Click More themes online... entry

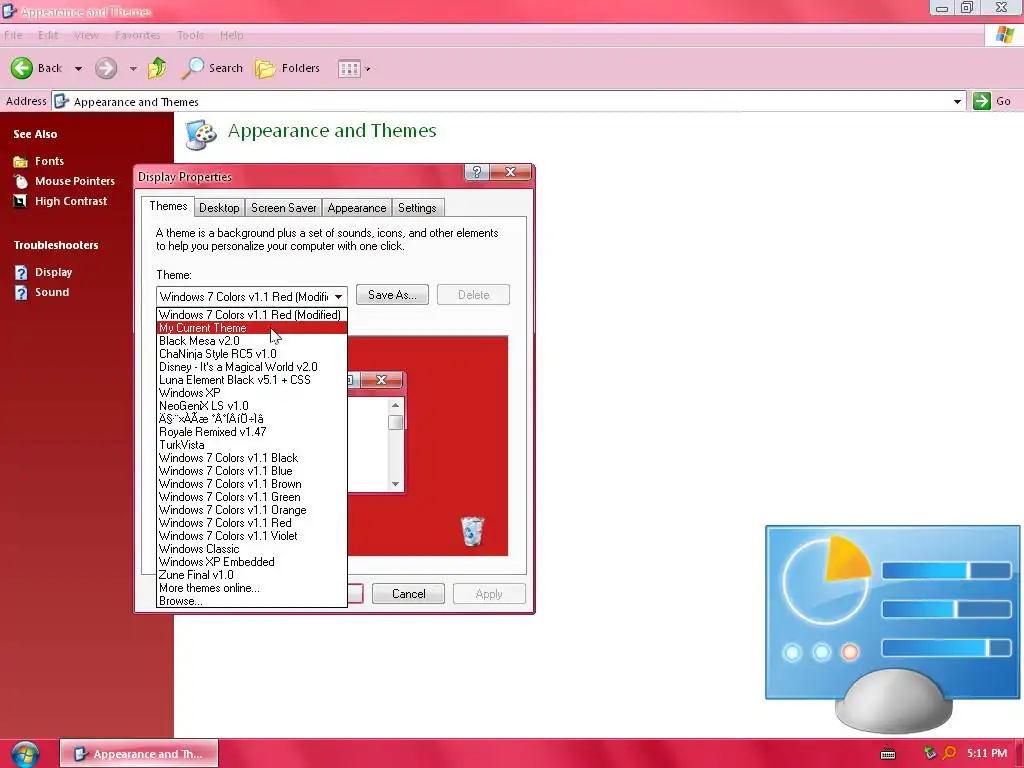point(252,588)
